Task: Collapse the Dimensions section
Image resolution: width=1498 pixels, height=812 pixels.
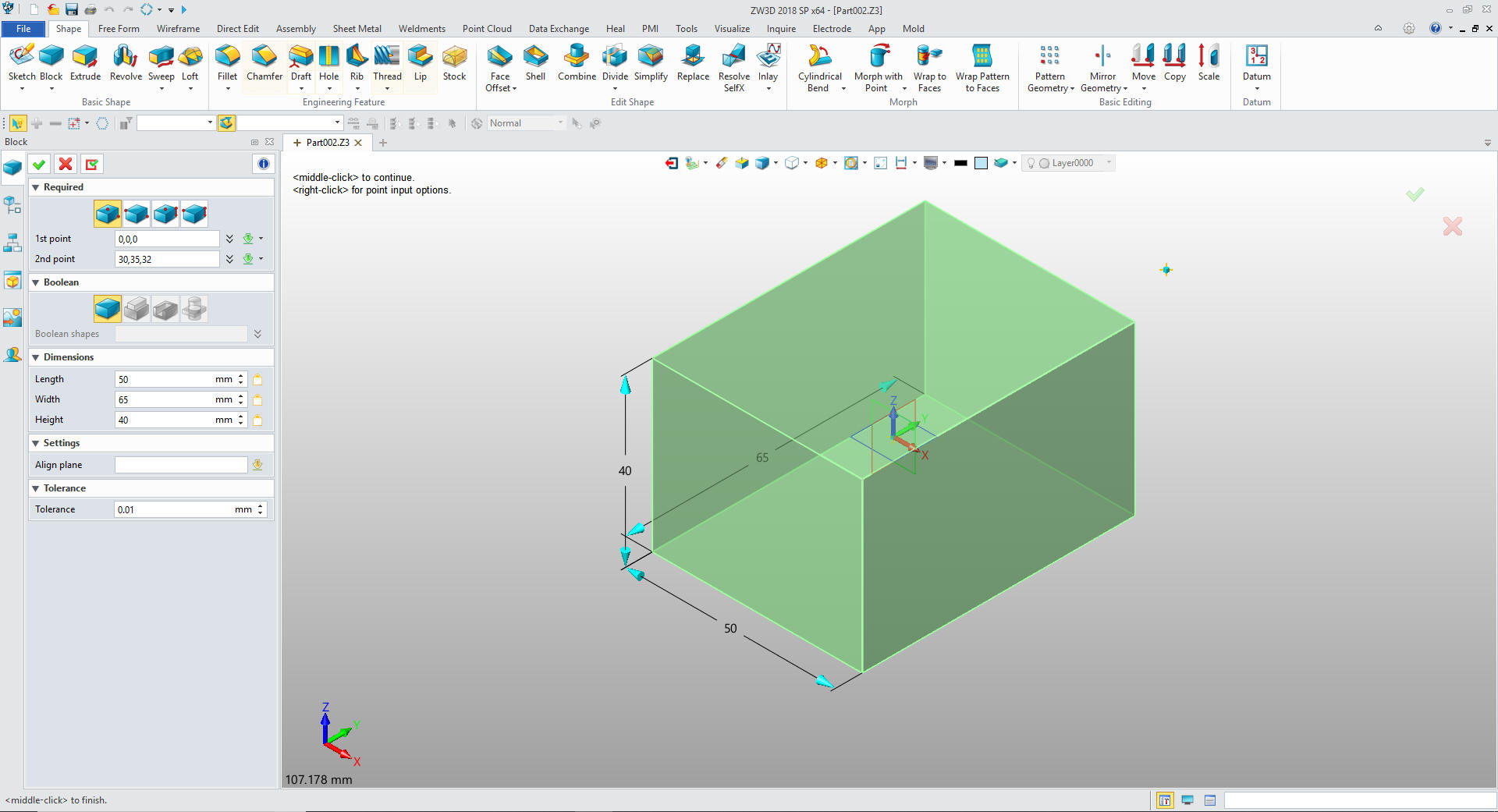Action: pyautogui.click(x=36, y=357)
